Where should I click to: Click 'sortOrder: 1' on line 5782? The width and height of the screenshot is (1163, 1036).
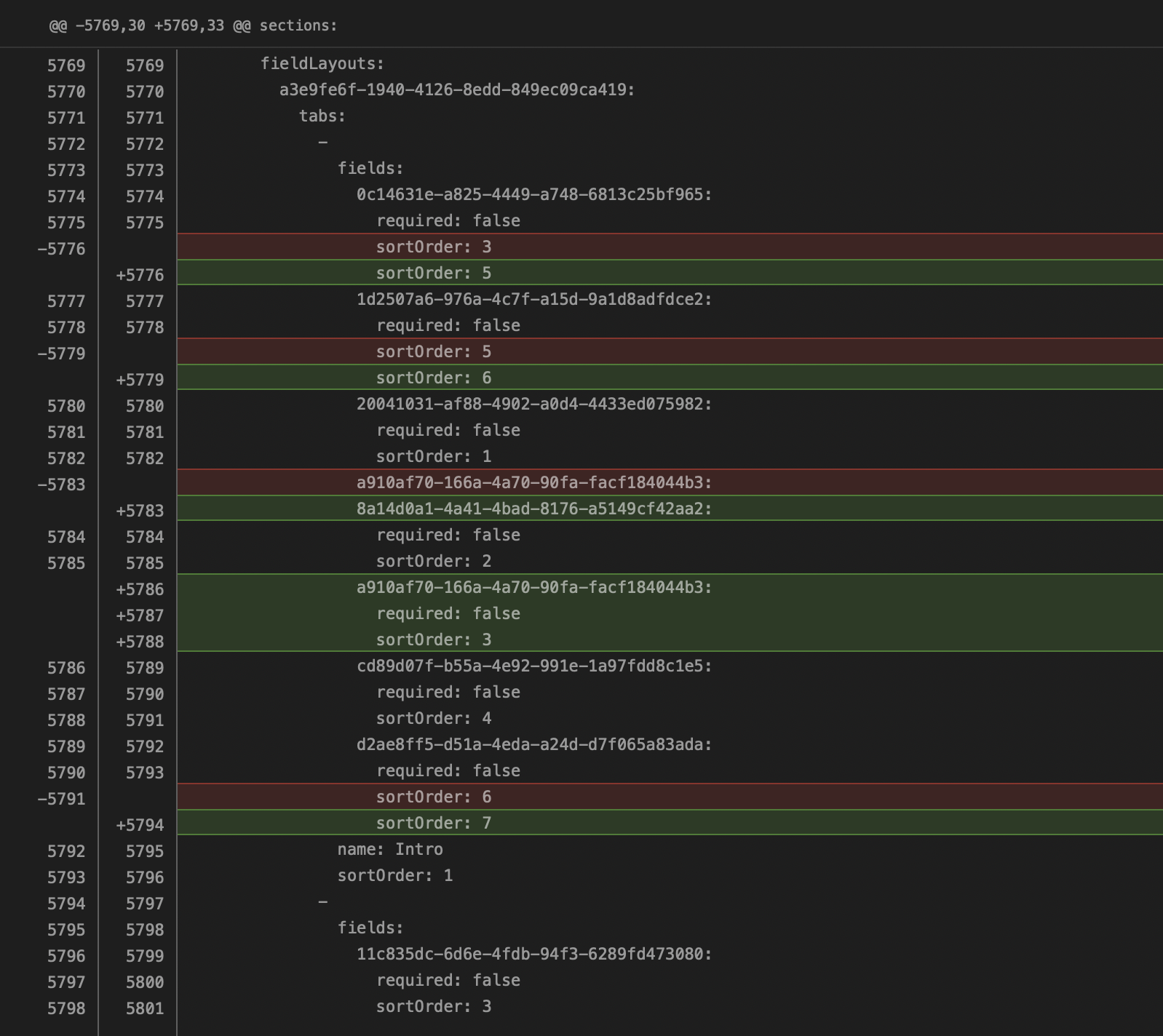(x=434, y=457)
